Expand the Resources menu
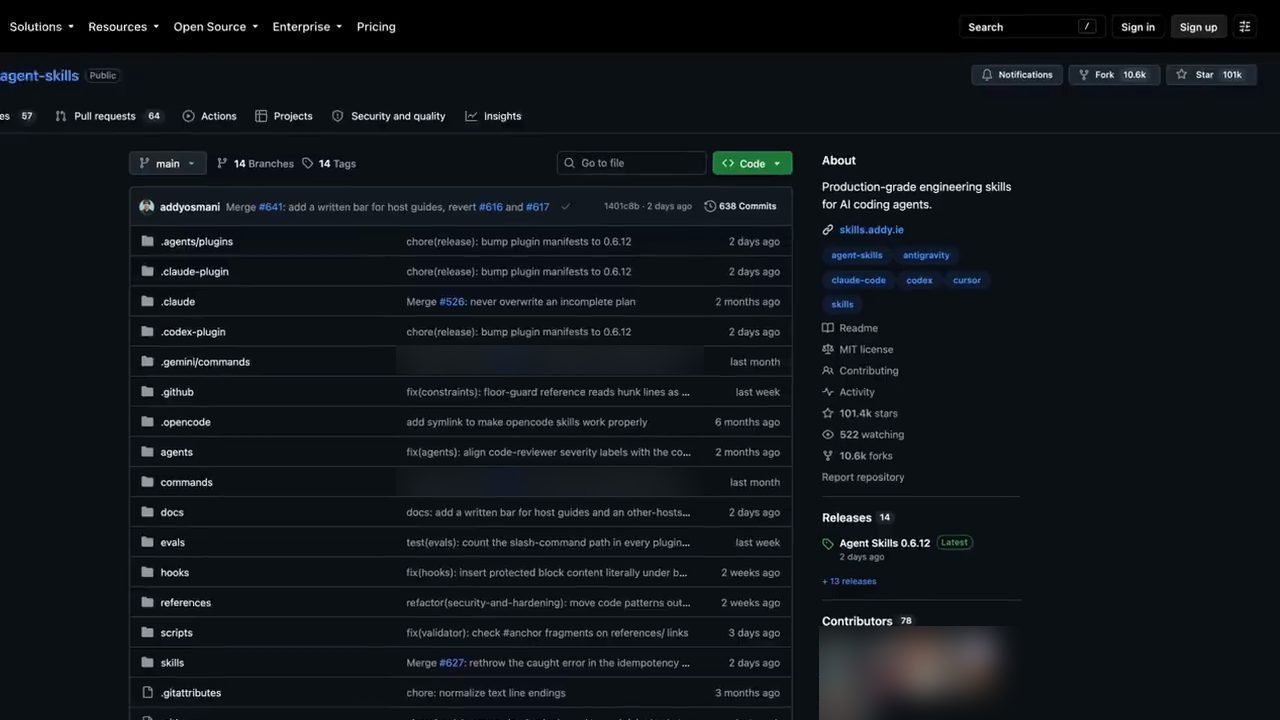Viewport: 1280px width, 720px height. [x=123, y=27]
